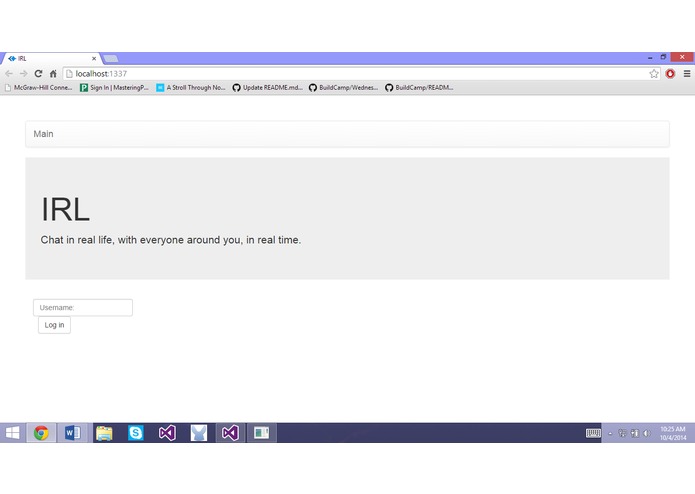This screenshot has width=695, height=494.
Task: Open the McGraw-Hill Conne... bookmark
Action: pos(38,88)
